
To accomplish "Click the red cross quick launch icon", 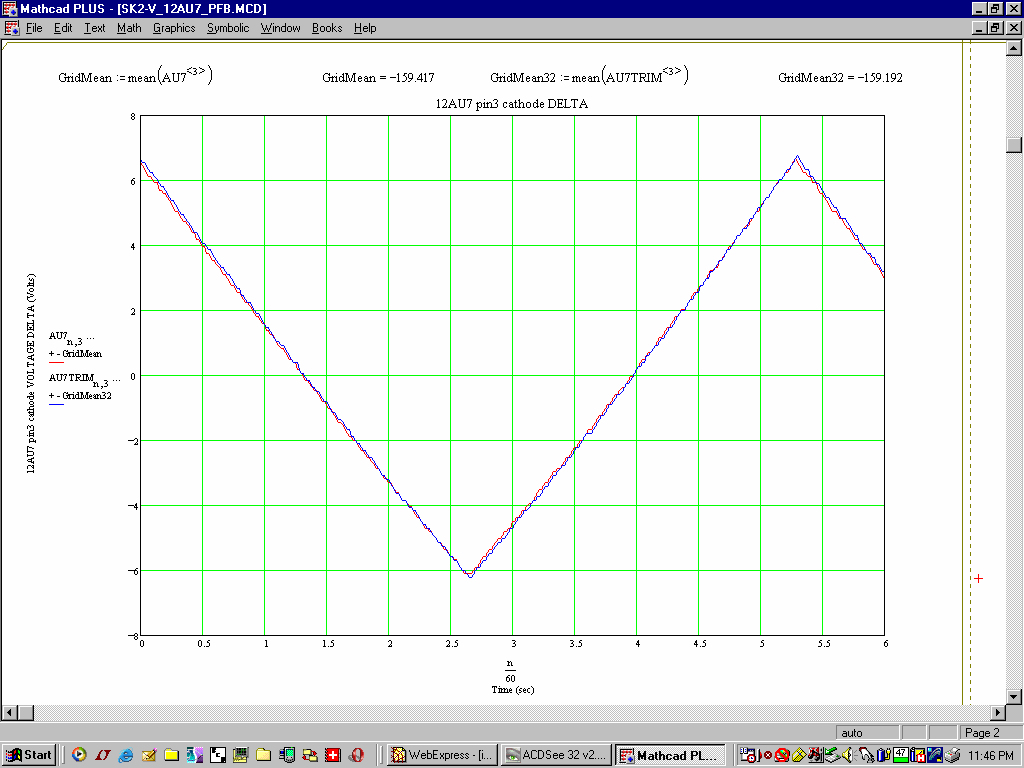I will (334, 755).
